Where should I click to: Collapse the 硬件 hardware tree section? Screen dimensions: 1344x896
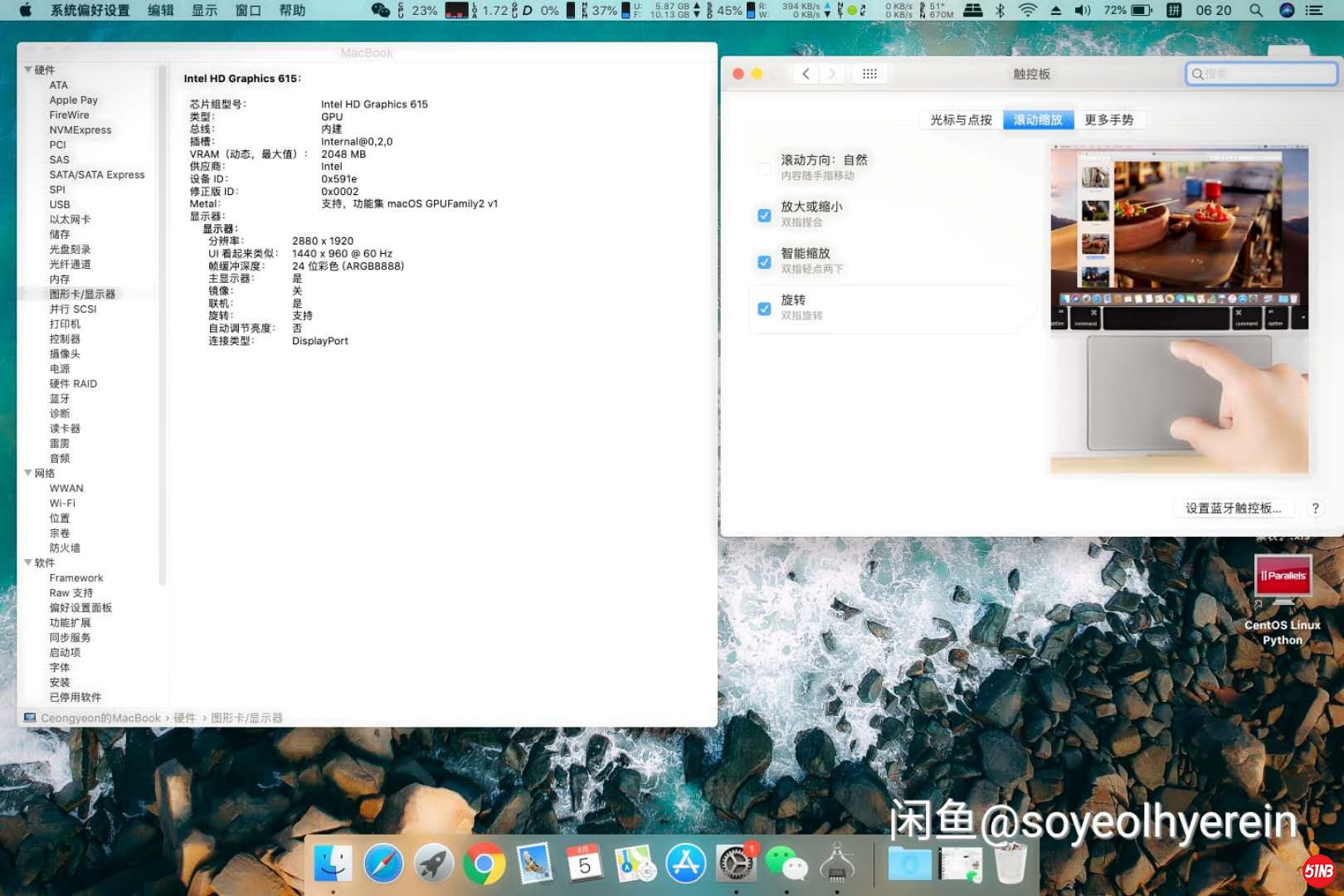[28, 70]
